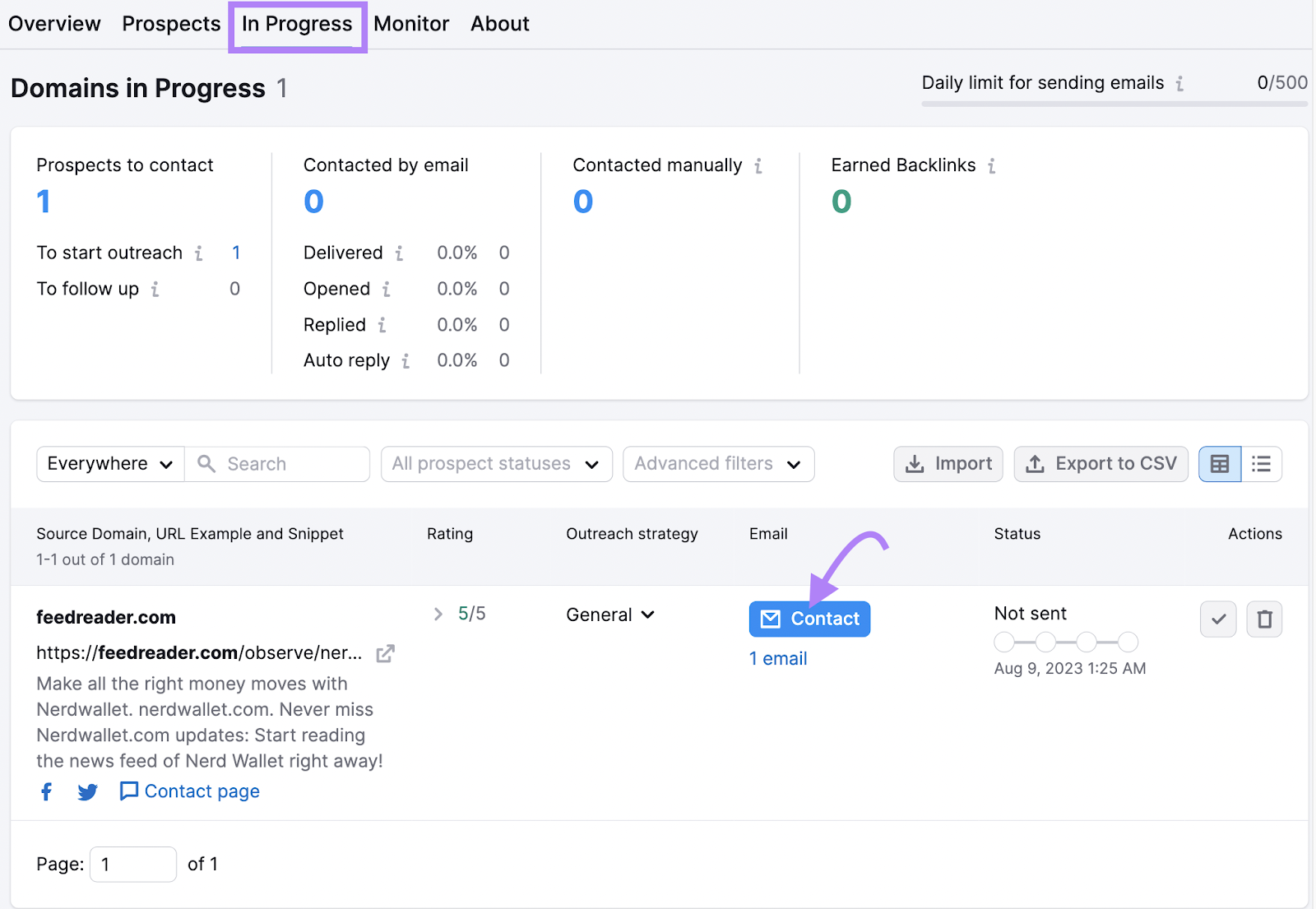The image size is (1316, 909).
Task: Open the Prospects tab
Action: tap(170, 23)
